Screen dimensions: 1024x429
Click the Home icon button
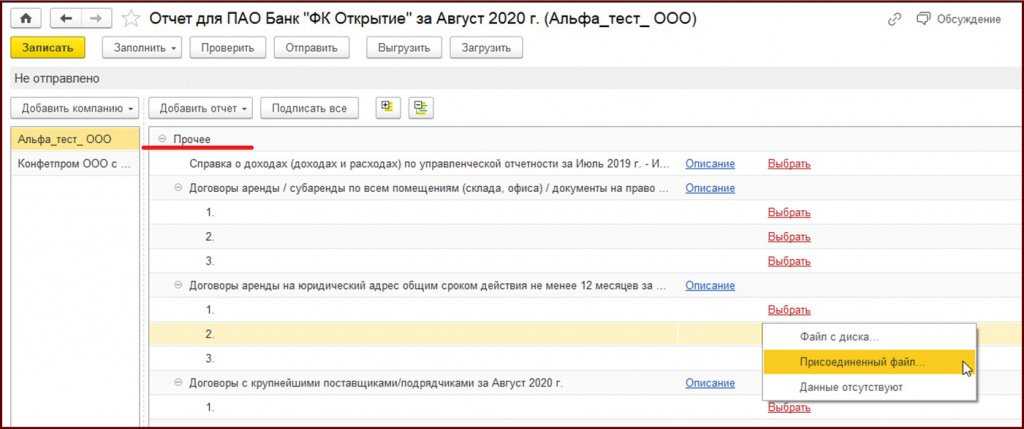[x=25, y=19]
